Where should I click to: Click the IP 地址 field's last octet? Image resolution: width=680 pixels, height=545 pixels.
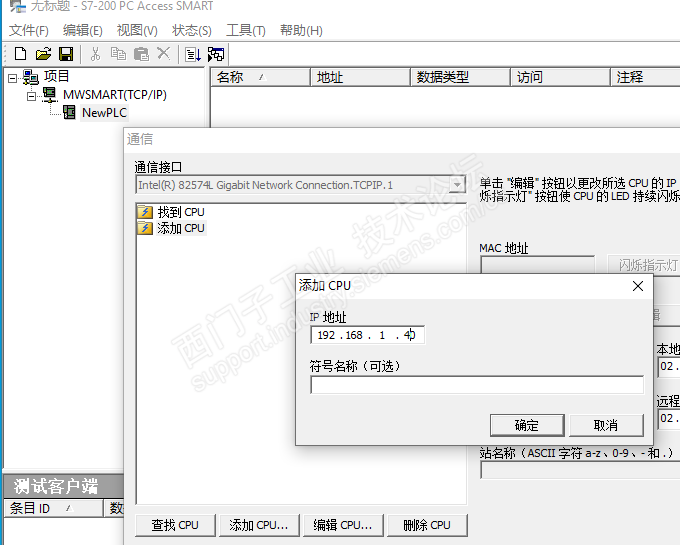[x=409, y=335]
